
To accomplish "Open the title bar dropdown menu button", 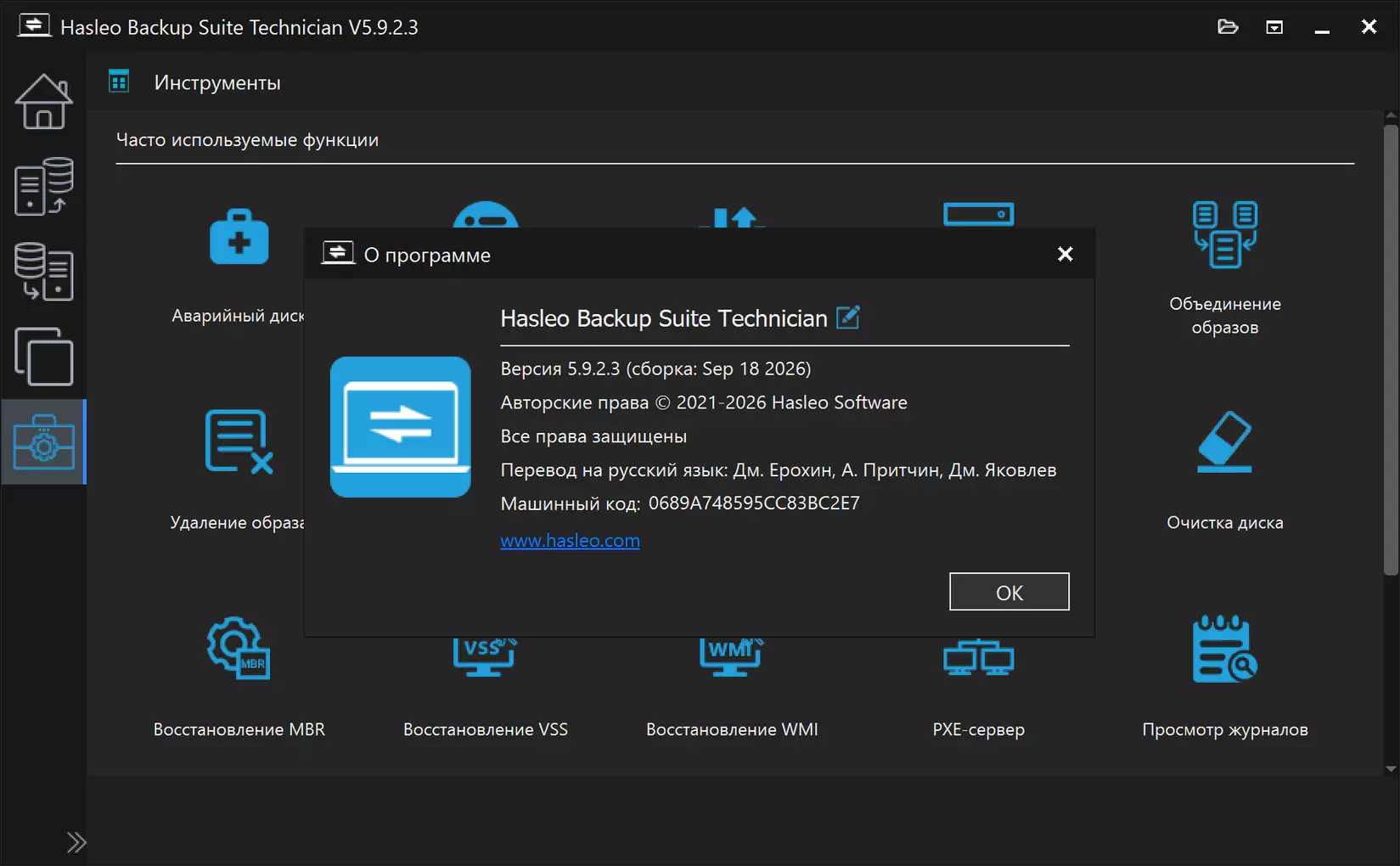I will point(1274,27).
